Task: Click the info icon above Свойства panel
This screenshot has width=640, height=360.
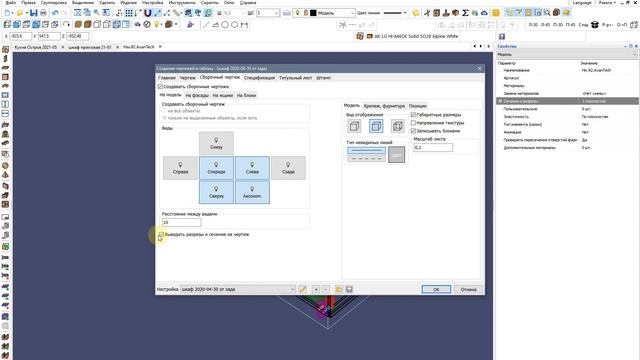Action: (502, 36)
